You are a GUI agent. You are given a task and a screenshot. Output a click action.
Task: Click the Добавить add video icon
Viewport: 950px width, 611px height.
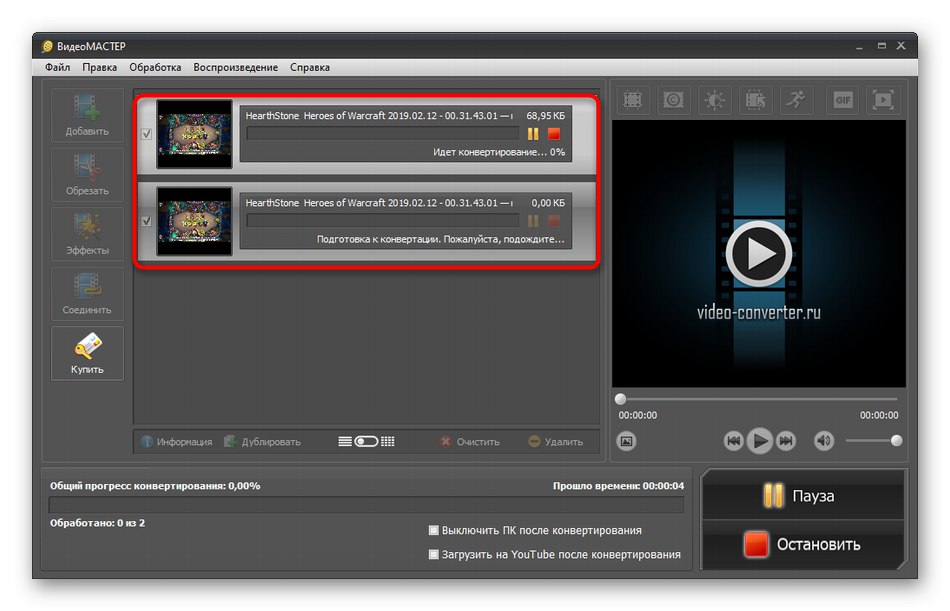pyautogui.click(x=87, y=115)
